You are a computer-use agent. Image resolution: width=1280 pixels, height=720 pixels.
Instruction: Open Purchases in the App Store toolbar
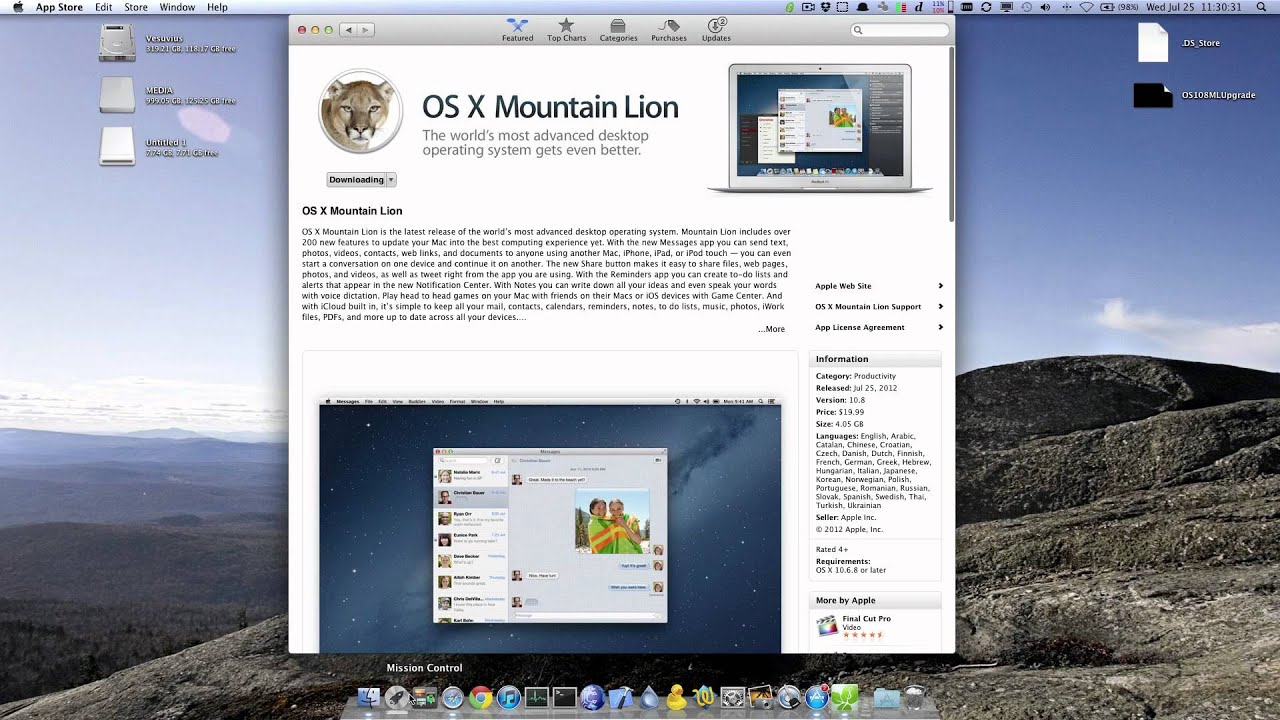click(669, 29)
